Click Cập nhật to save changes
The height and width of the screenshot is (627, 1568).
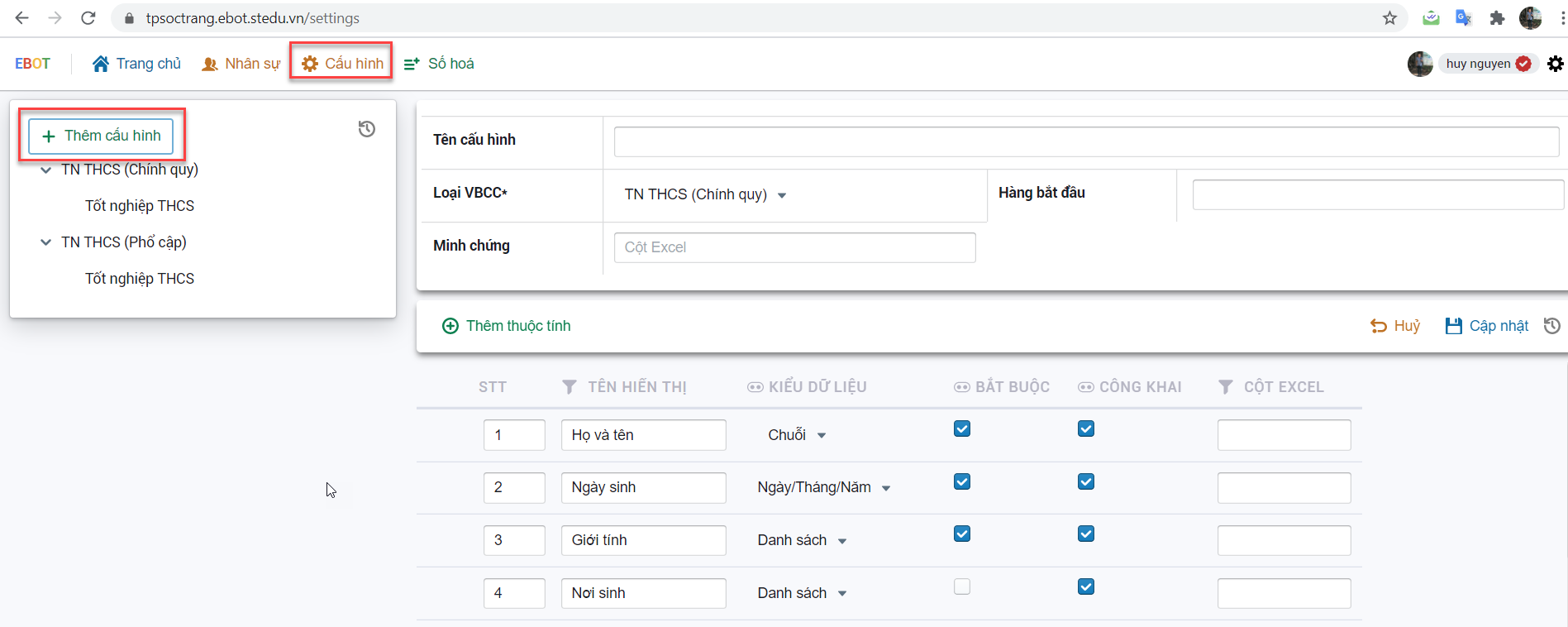1486,326
